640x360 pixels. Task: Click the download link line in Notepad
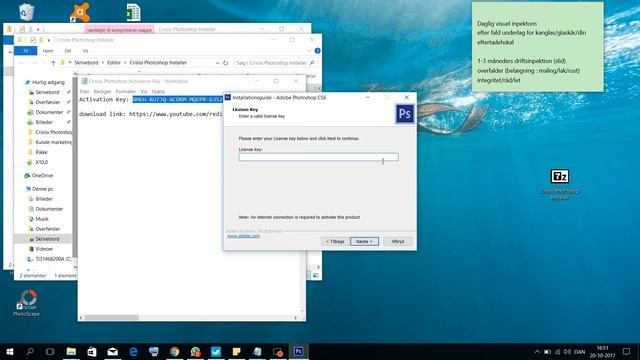coord(151,114)
